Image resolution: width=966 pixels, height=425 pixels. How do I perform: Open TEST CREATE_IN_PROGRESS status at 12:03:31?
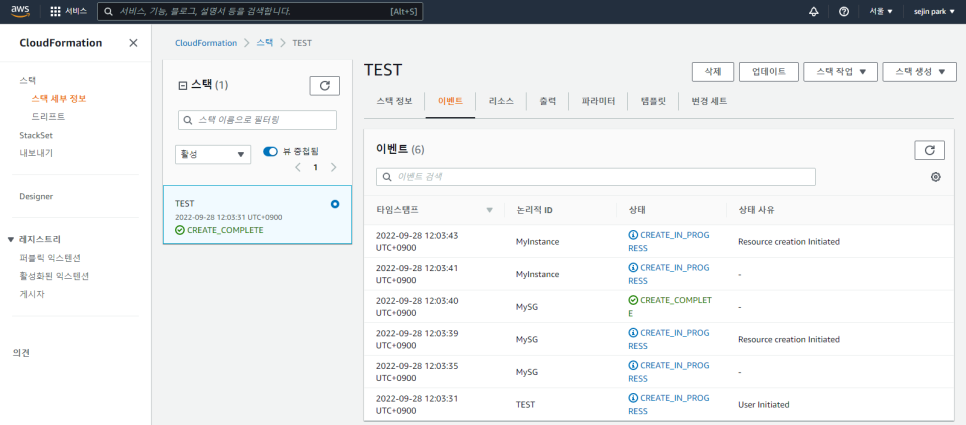click(x=669, y=405)
